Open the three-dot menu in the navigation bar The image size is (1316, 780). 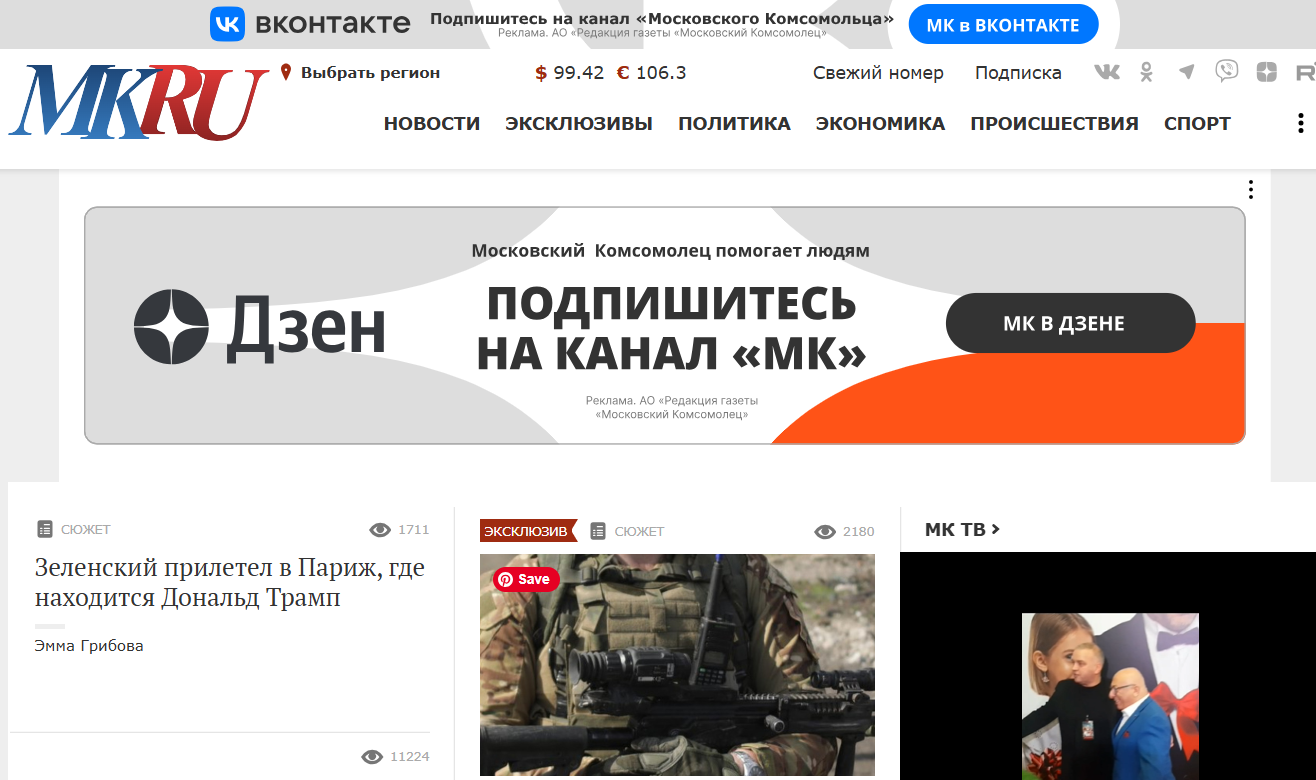[x=1300, y=122]
